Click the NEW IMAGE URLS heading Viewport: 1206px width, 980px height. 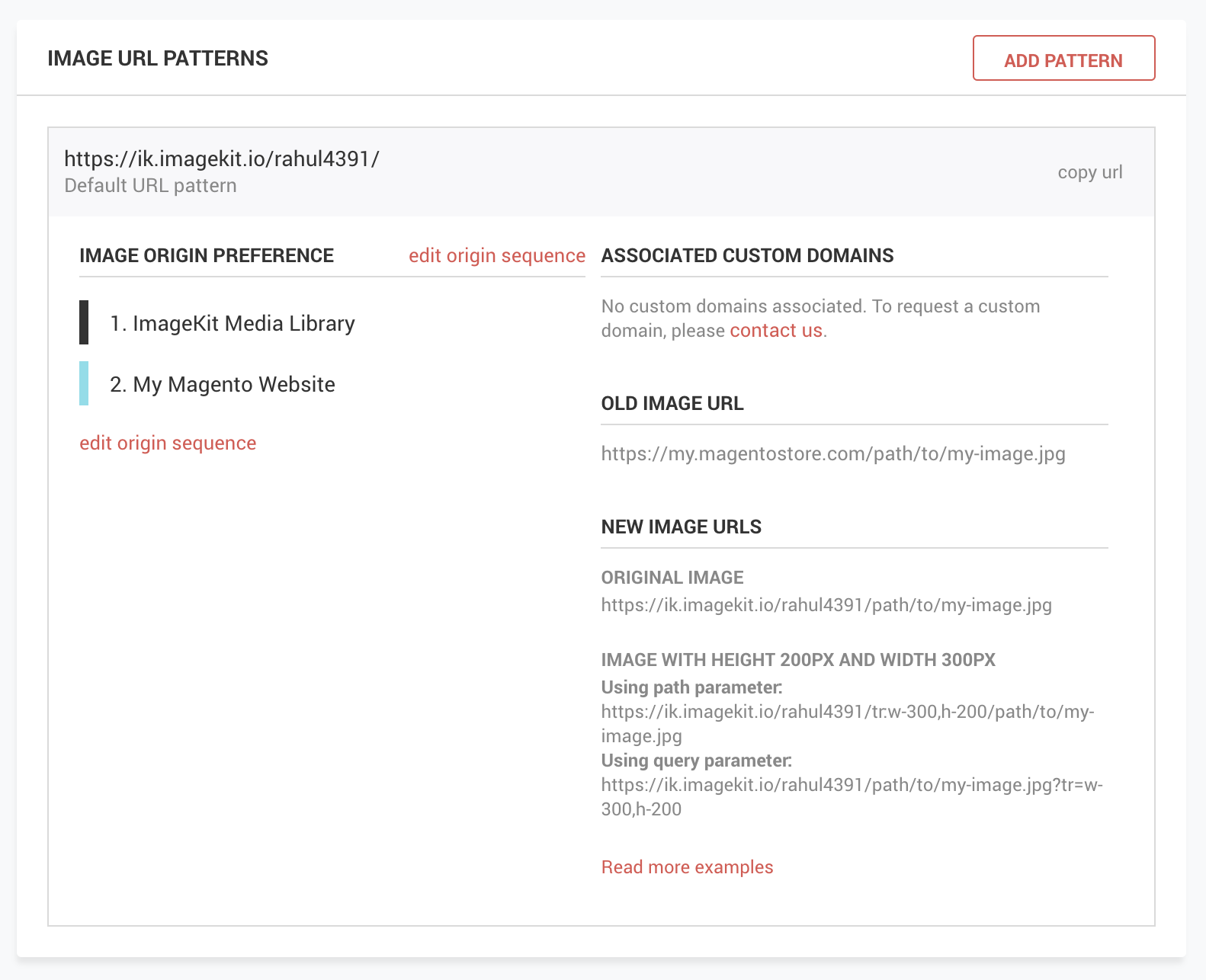(x=681, y=527)
